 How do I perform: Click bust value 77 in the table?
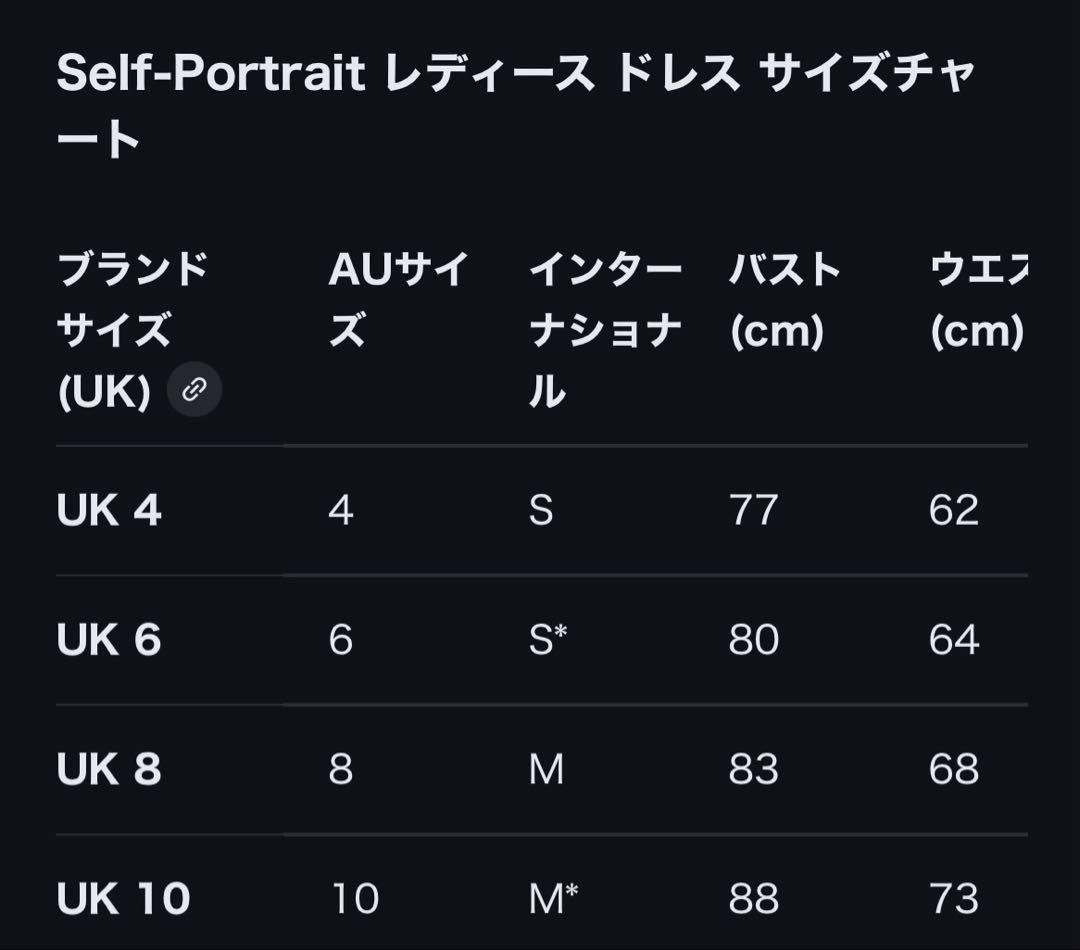pyautogui.click(x=753, y=511)
